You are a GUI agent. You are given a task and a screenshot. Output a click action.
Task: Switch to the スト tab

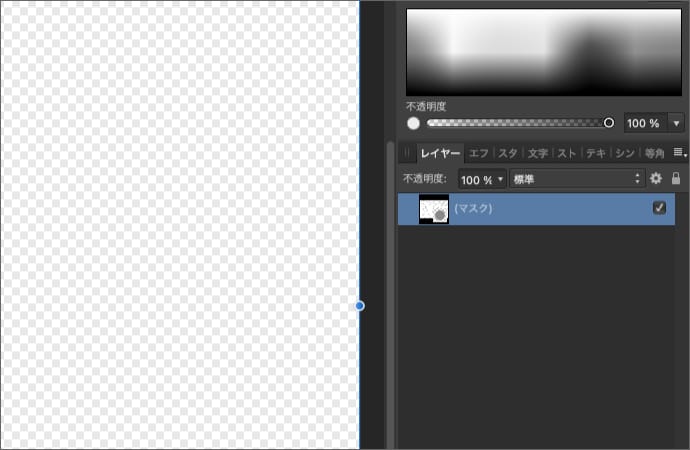point(566,153)
